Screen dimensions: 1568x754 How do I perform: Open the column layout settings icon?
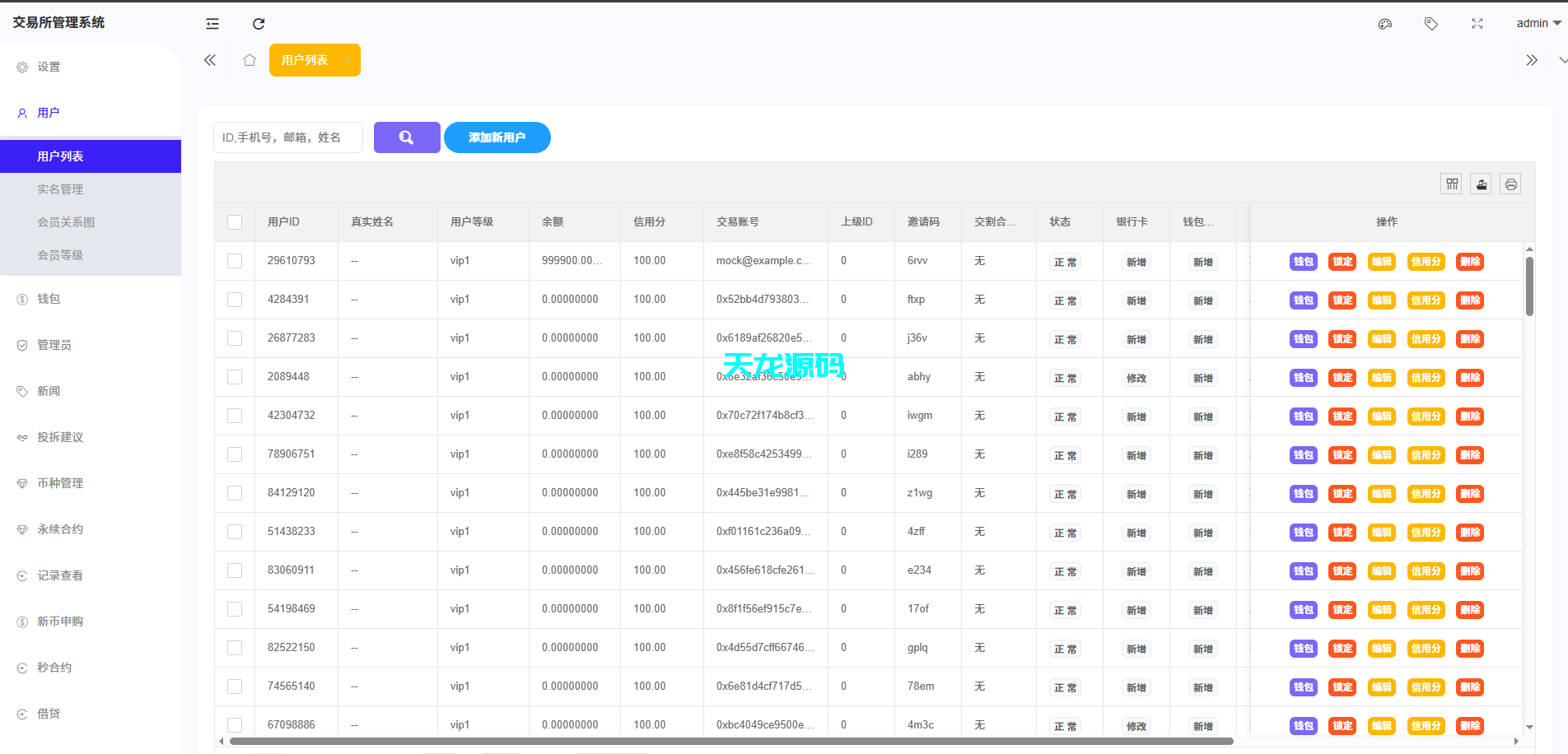[1451, 184]
